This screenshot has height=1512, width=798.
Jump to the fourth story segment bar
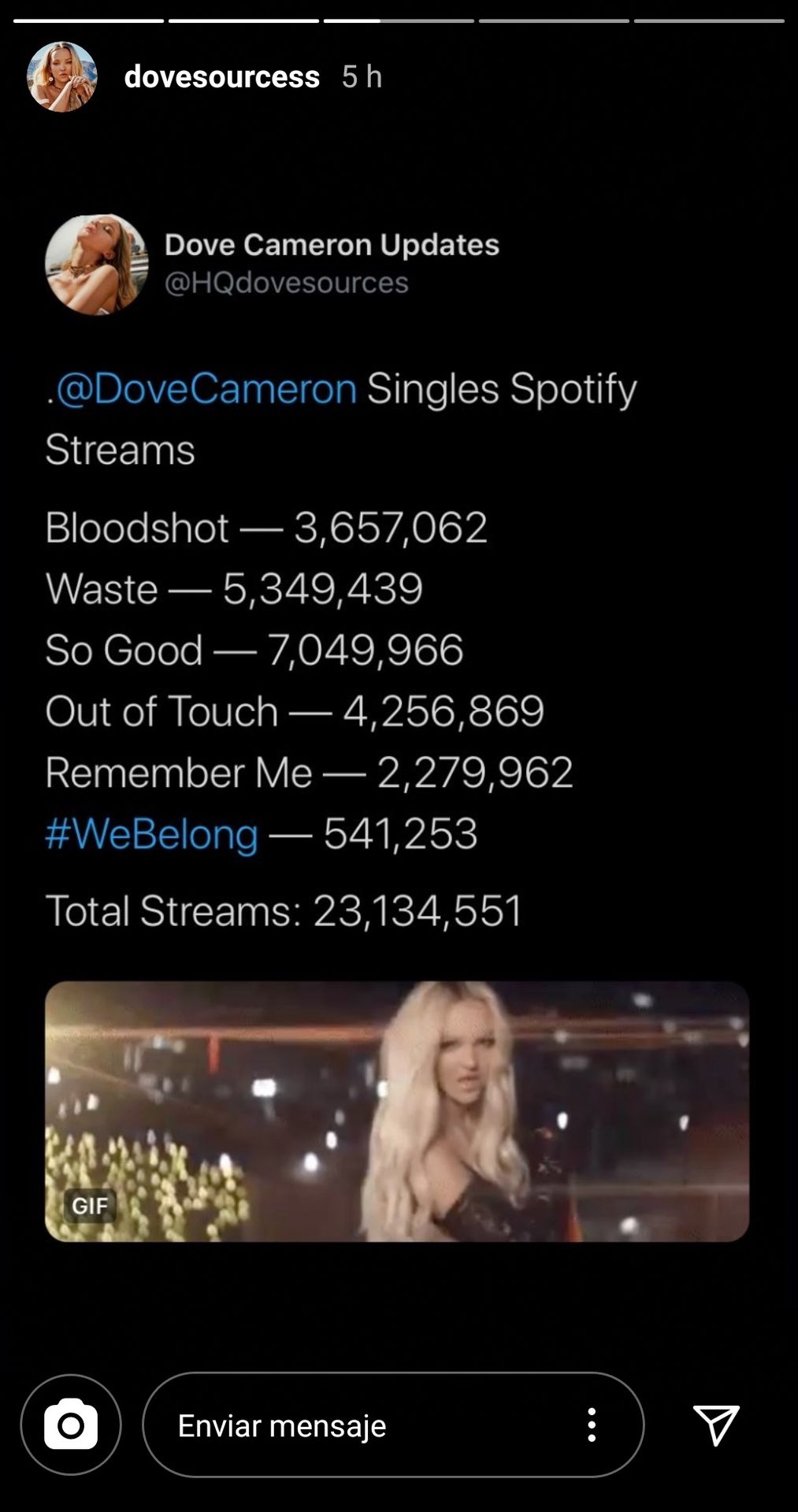click(554, 20)
